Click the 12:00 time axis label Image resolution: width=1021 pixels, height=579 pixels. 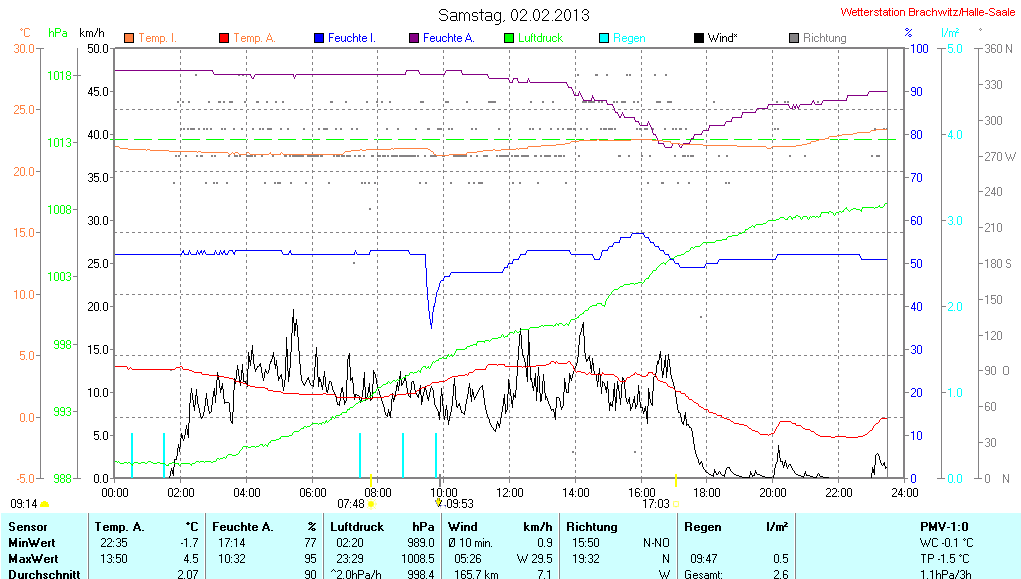pos(509,492)
